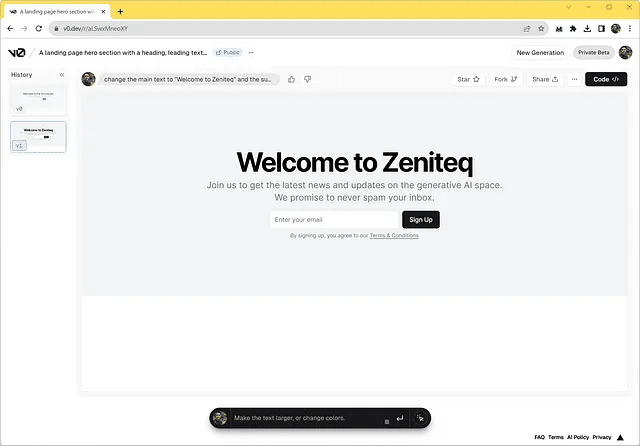Star this generation
The width and height of the screenshot is (640, 446).
468,79
